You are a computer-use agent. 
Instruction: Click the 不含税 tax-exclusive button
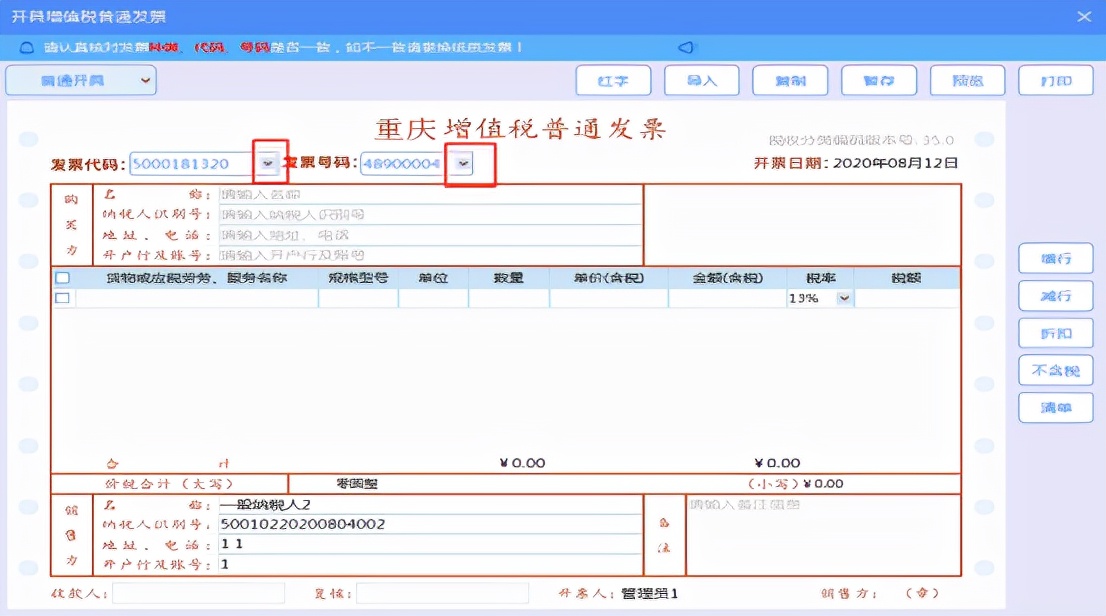(1056, 372)
